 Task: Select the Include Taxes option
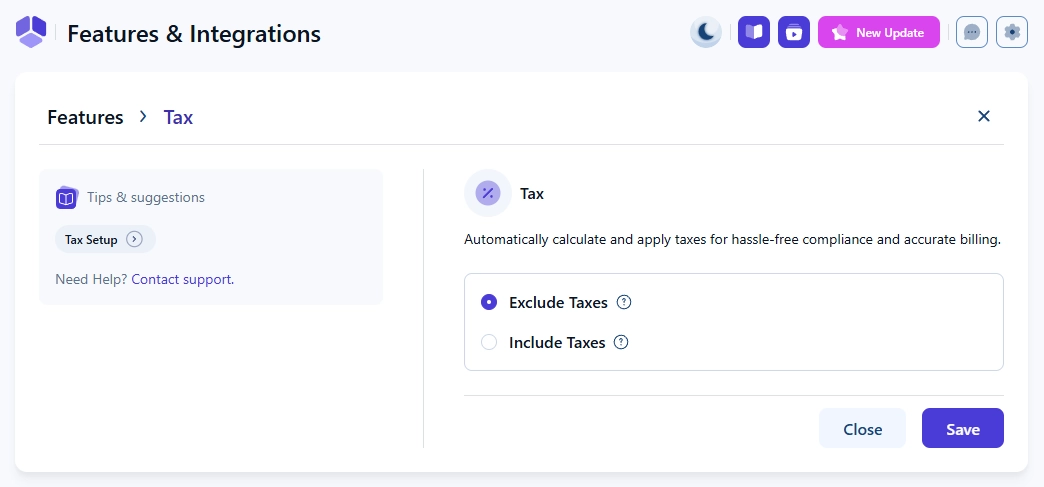point(489,342)
